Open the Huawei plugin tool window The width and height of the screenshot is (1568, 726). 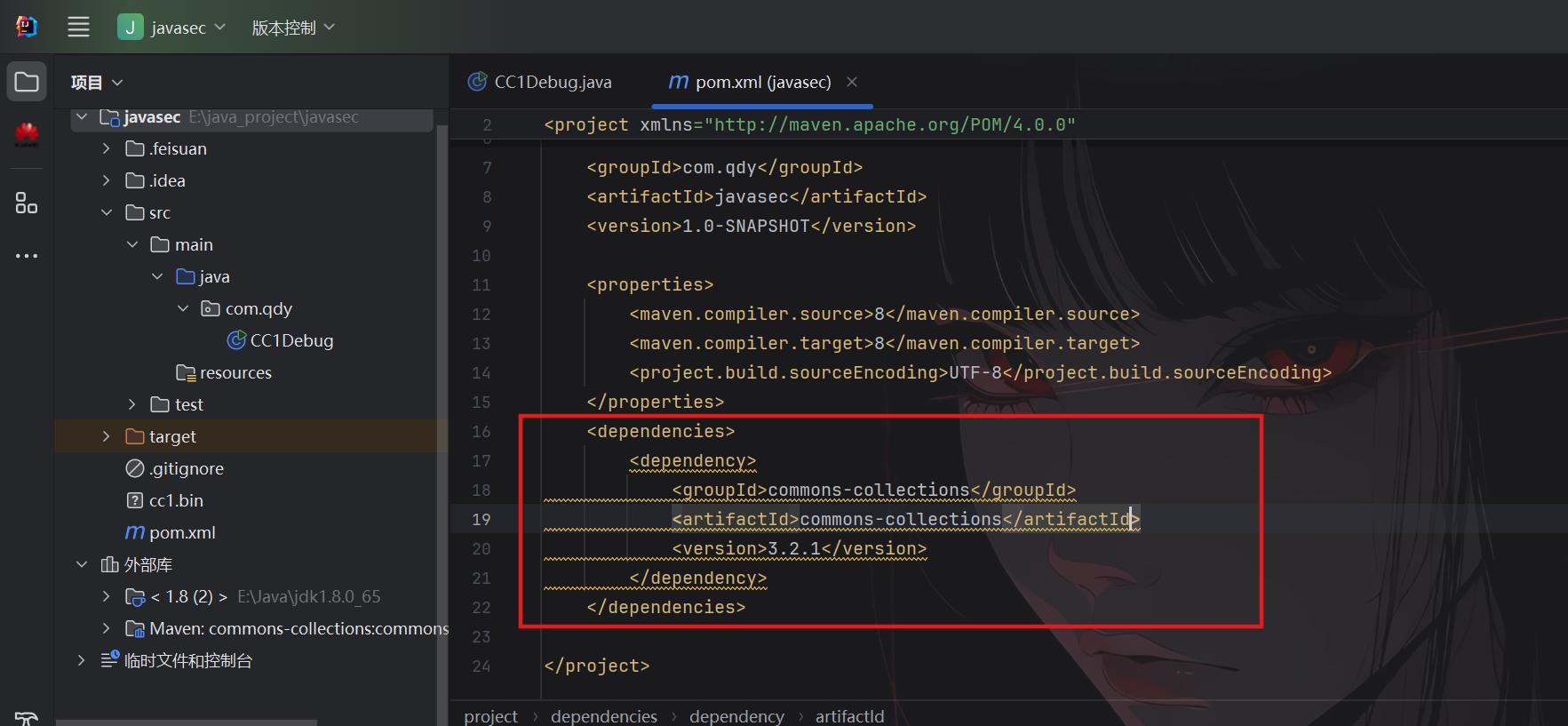(27, 134)
